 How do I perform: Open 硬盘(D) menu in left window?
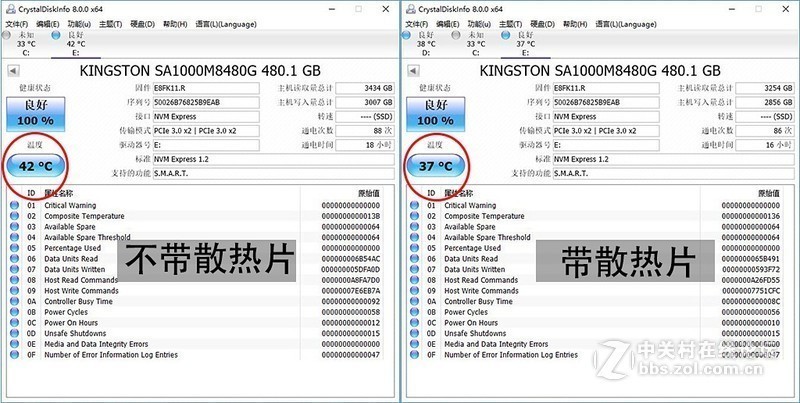(x=142, y=24)
